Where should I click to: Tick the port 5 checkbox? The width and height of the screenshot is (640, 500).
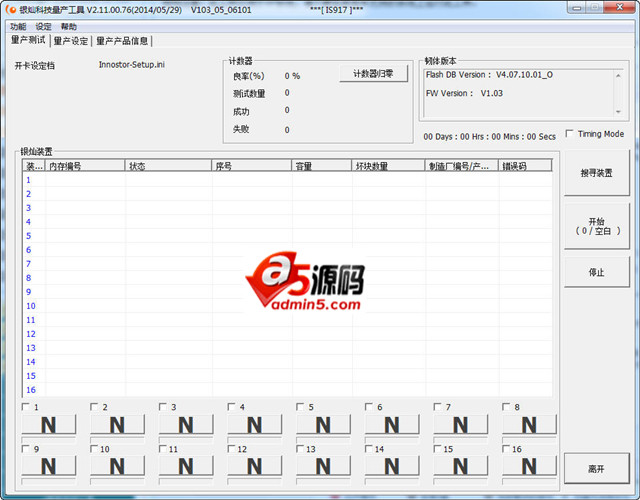300,407
